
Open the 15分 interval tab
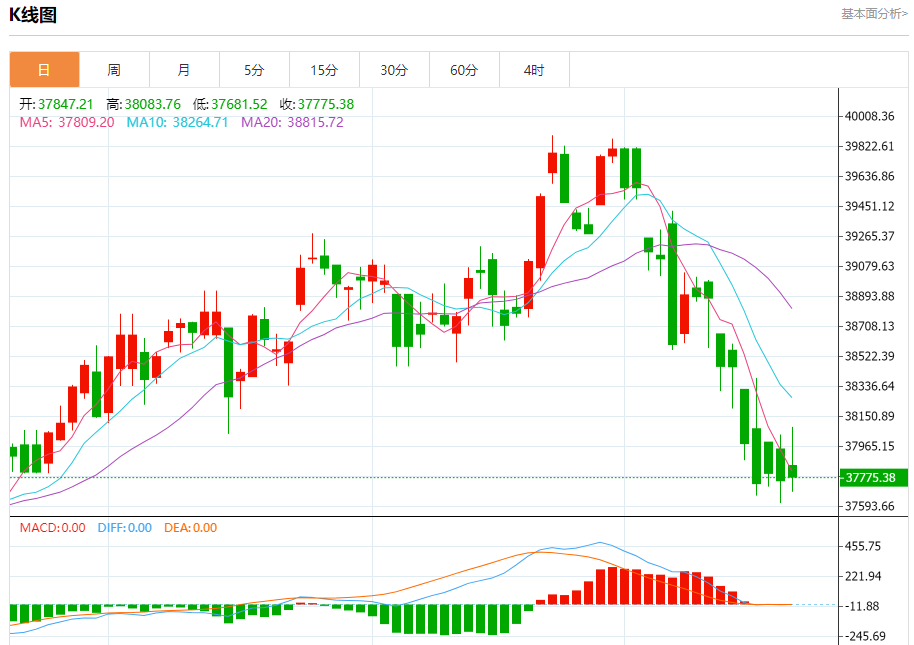coord(324,70)
